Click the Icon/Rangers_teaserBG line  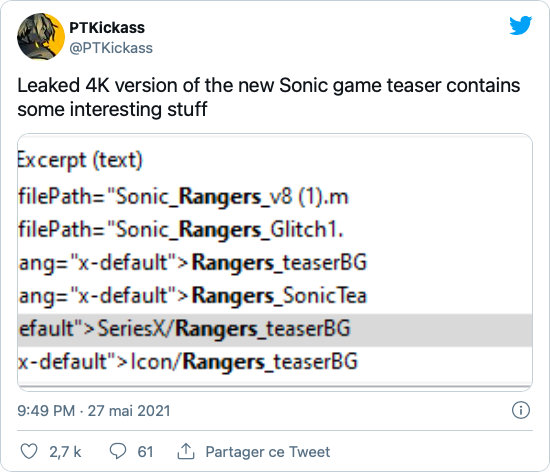point(188,362)
